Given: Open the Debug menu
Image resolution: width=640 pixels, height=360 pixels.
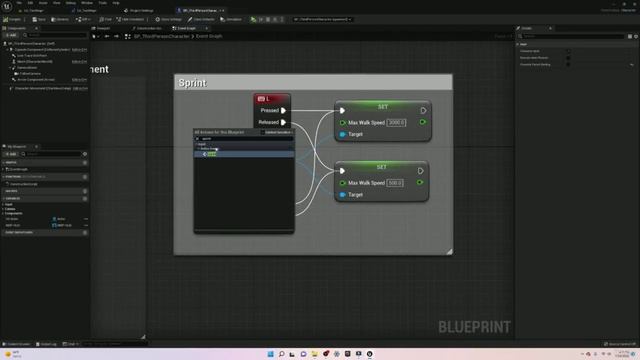Looking at the screenshot, I should pos(71,3).
